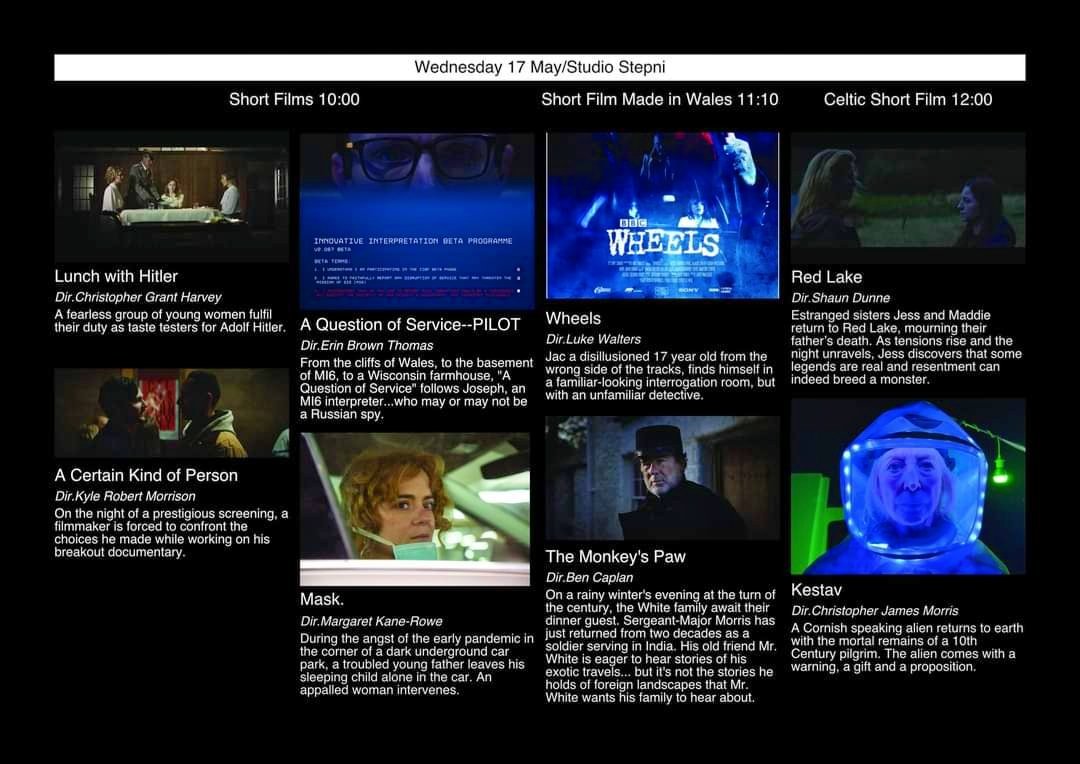Select the Celtic Short Film 12:00 heading
This screenshot has width=1080, height=764.
click(x=908, y=99)
